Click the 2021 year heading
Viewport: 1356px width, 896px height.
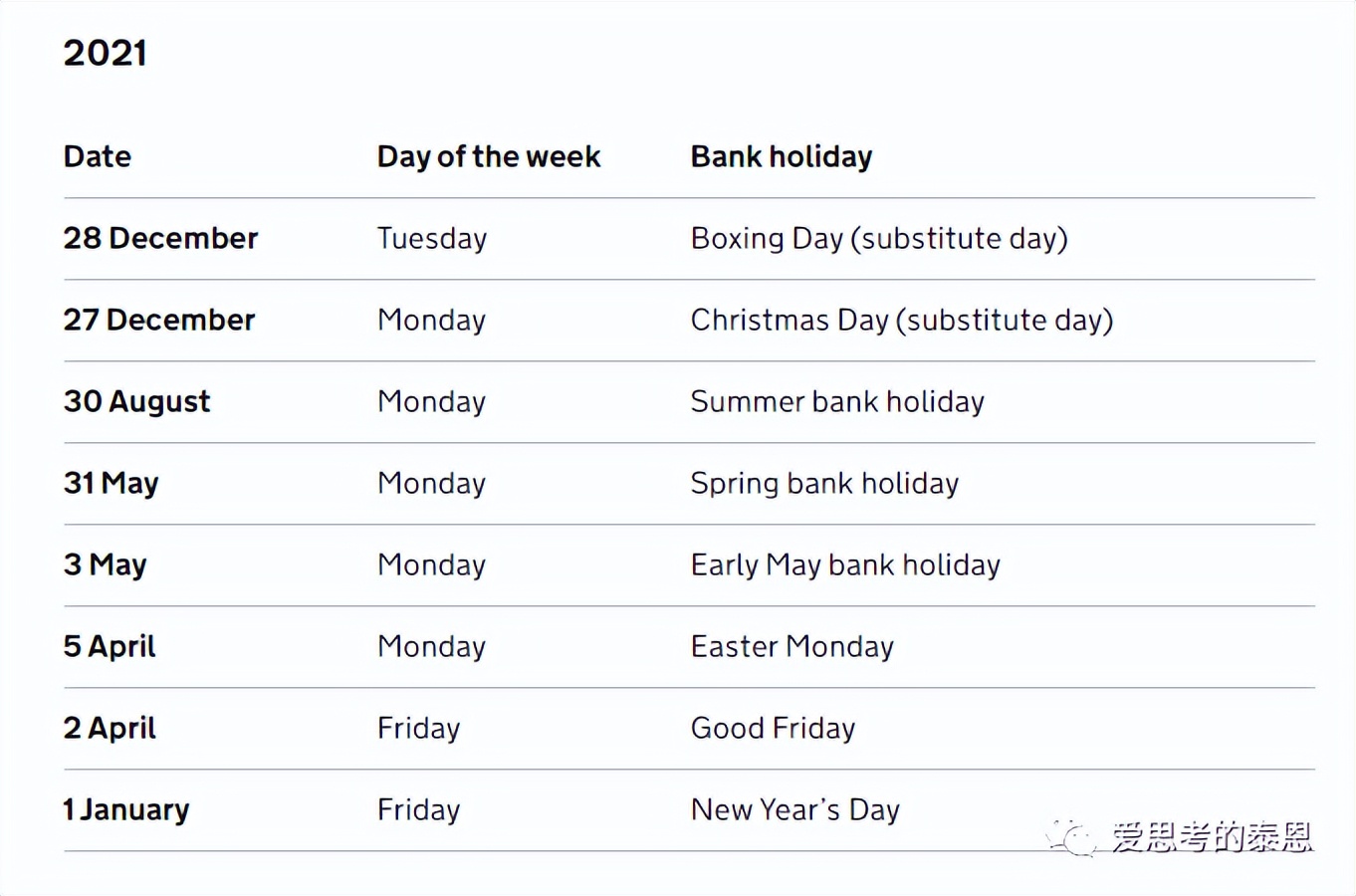coord(106,53)
